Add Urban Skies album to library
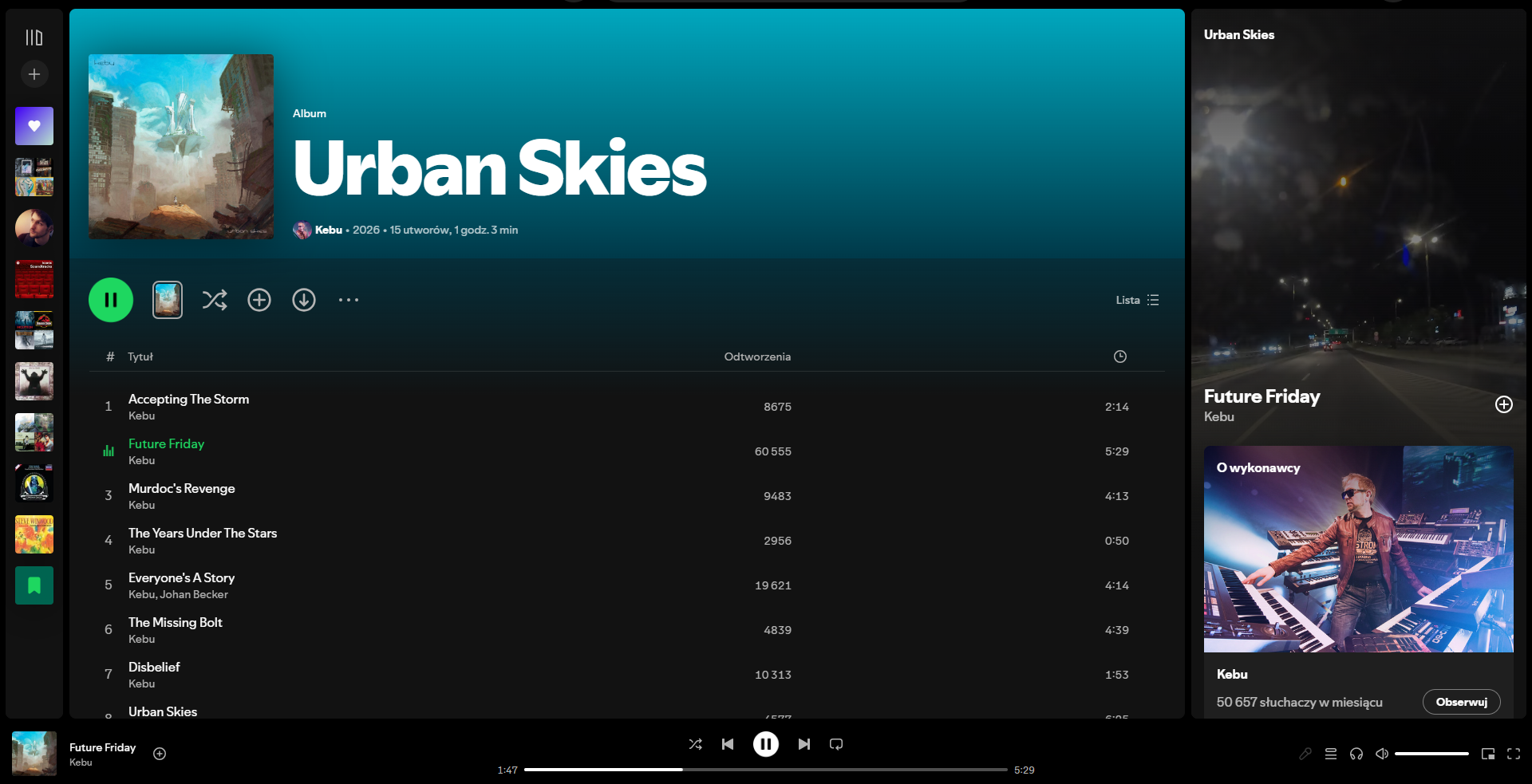1532x784 pixels. 259,300
